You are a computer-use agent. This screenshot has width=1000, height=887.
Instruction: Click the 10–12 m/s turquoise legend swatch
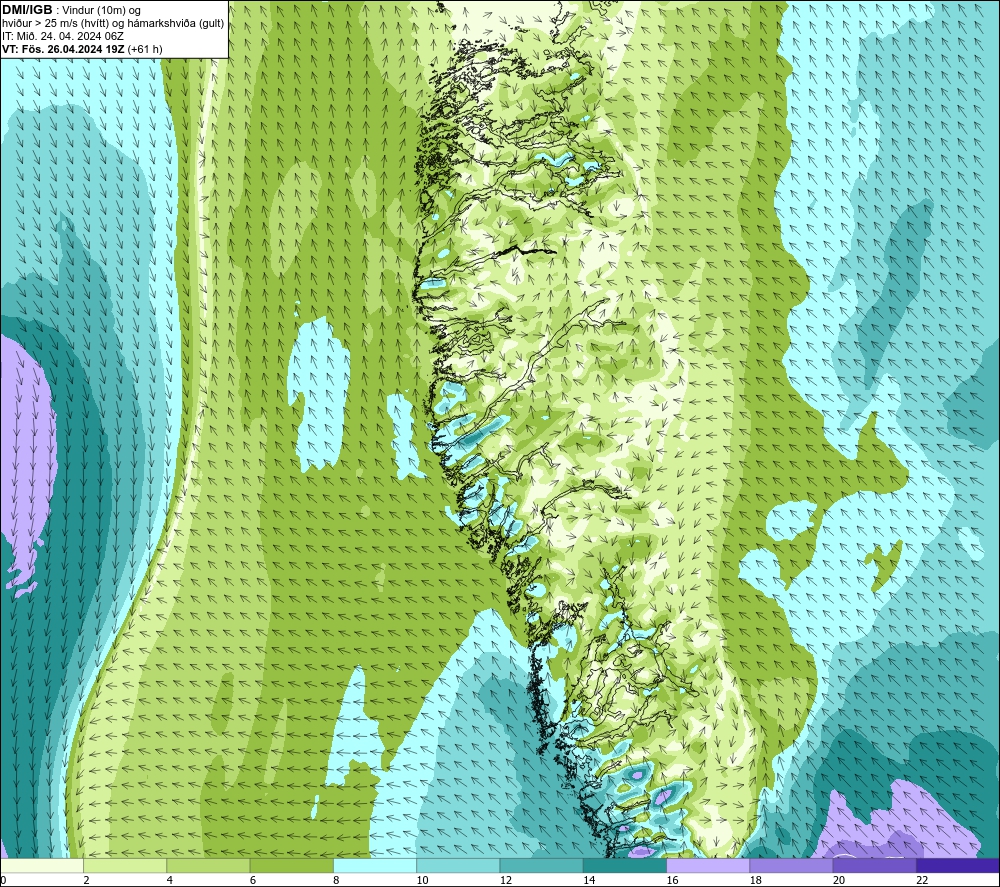point(458,865)
